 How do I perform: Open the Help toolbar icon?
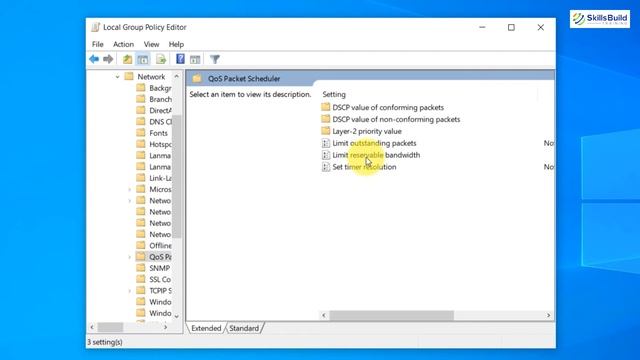[180, 59]
